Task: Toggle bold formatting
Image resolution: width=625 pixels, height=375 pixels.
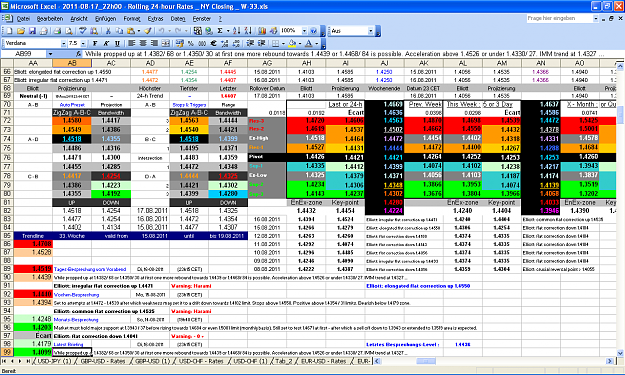Action: 95,43
